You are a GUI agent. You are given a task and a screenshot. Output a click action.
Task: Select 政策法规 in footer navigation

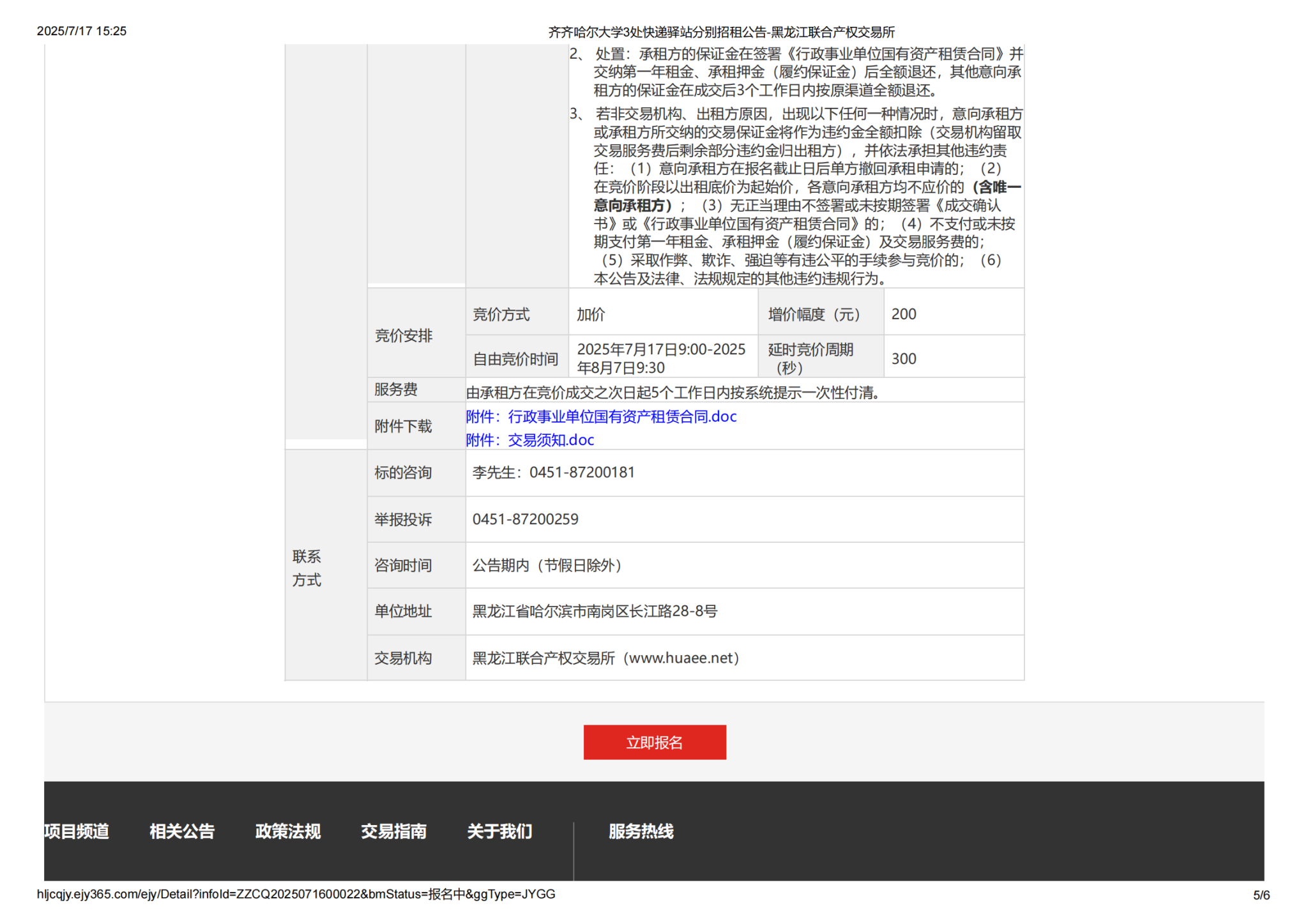tap(287, 831)
